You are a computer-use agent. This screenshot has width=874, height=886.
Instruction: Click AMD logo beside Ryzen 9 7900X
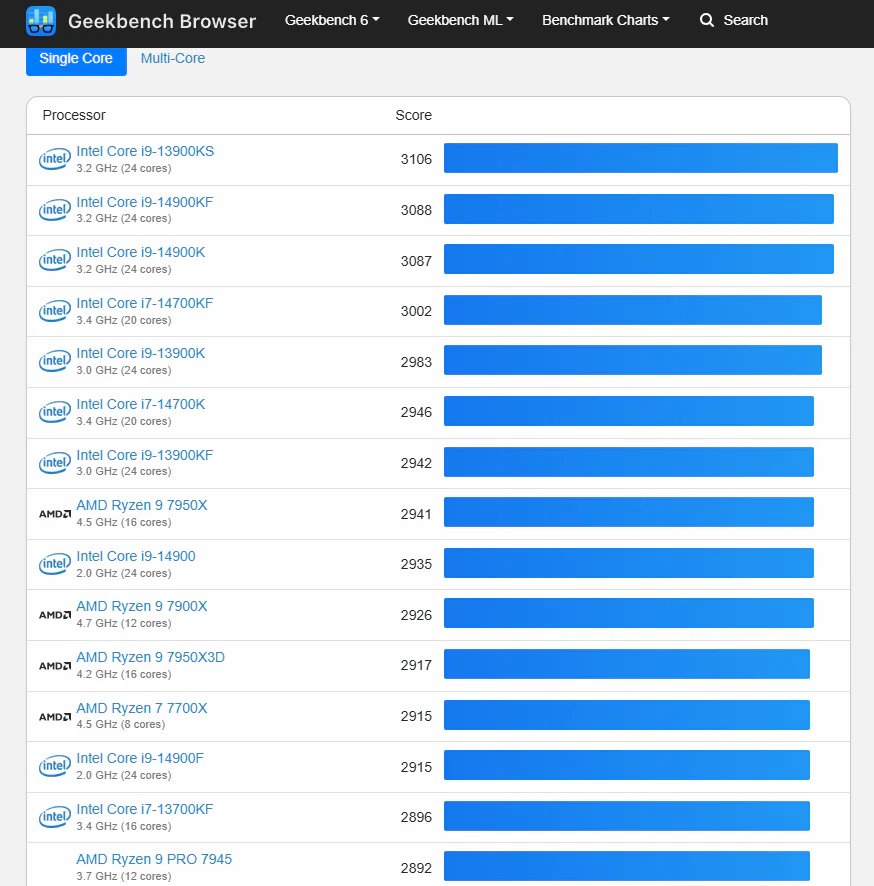click(x=55, y=615)
